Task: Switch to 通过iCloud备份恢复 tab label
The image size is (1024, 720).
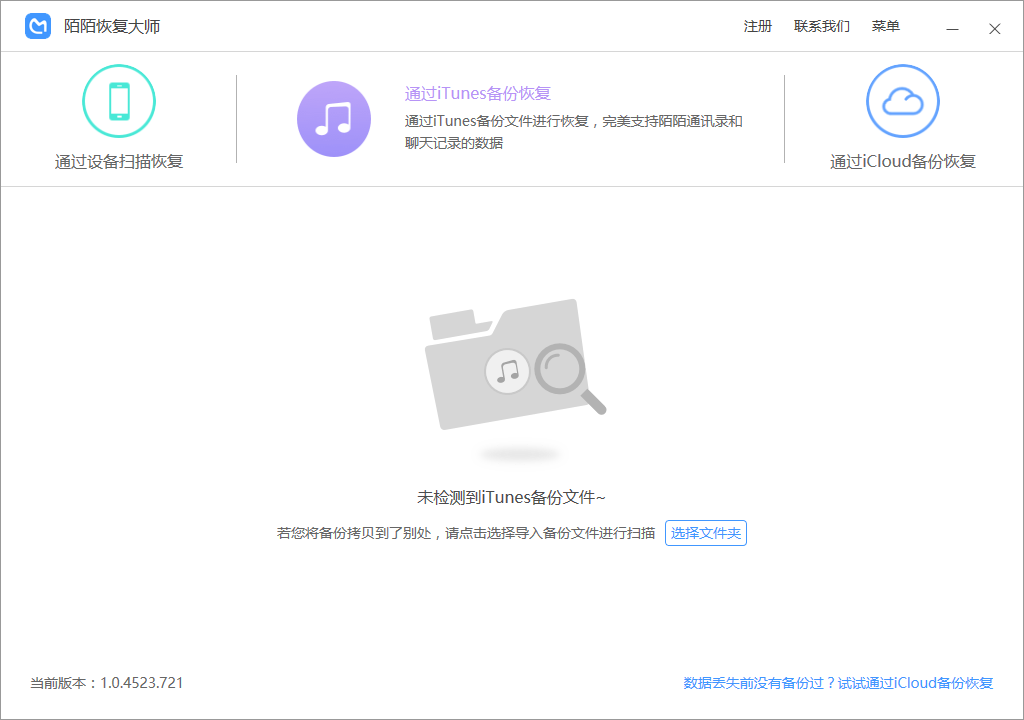Action: click(x=903, y=161)
